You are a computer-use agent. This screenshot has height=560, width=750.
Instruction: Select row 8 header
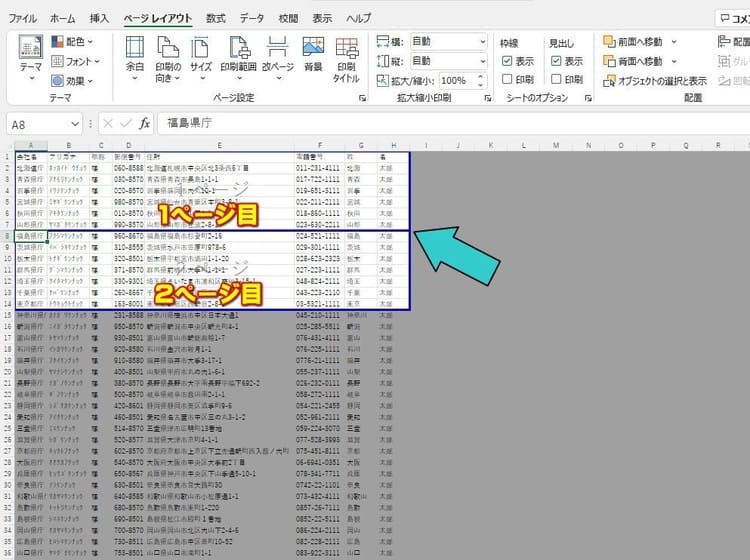point(7,236)
